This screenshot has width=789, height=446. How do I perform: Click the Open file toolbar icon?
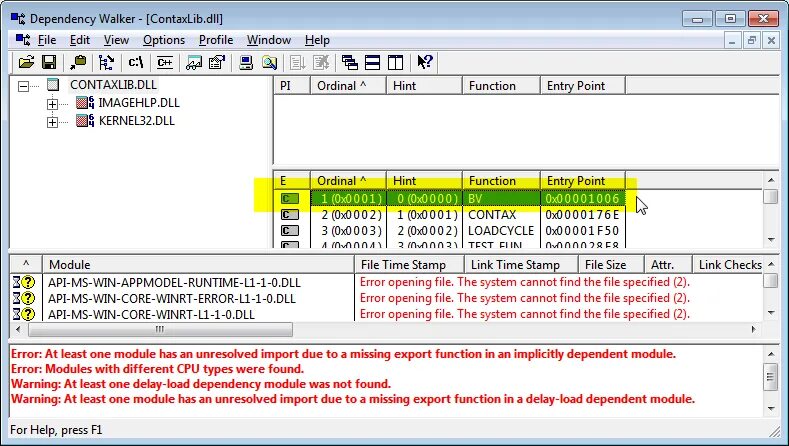pos(26,62)
